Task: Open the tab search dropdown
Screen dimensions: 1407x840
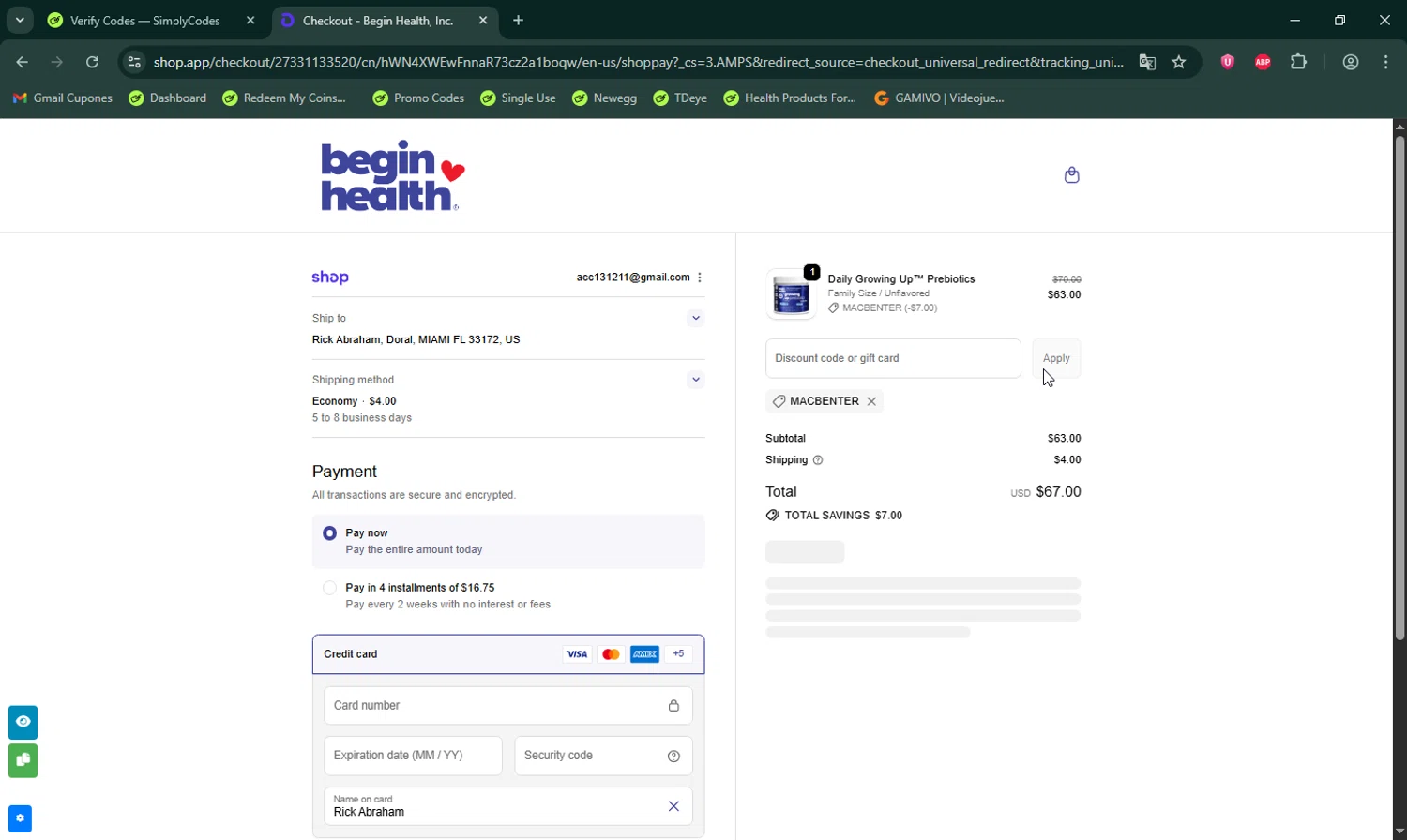Action: pyautogui.click(x=19, y=20)
